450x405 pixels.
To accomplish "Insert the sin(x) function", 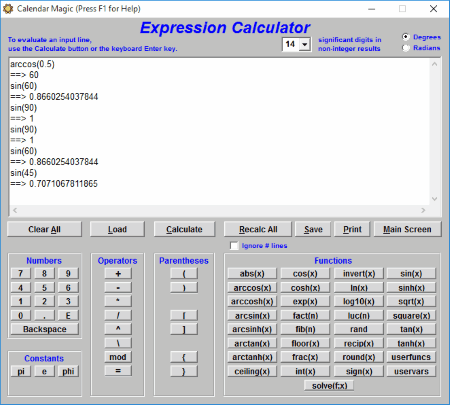I will (411, 274).
